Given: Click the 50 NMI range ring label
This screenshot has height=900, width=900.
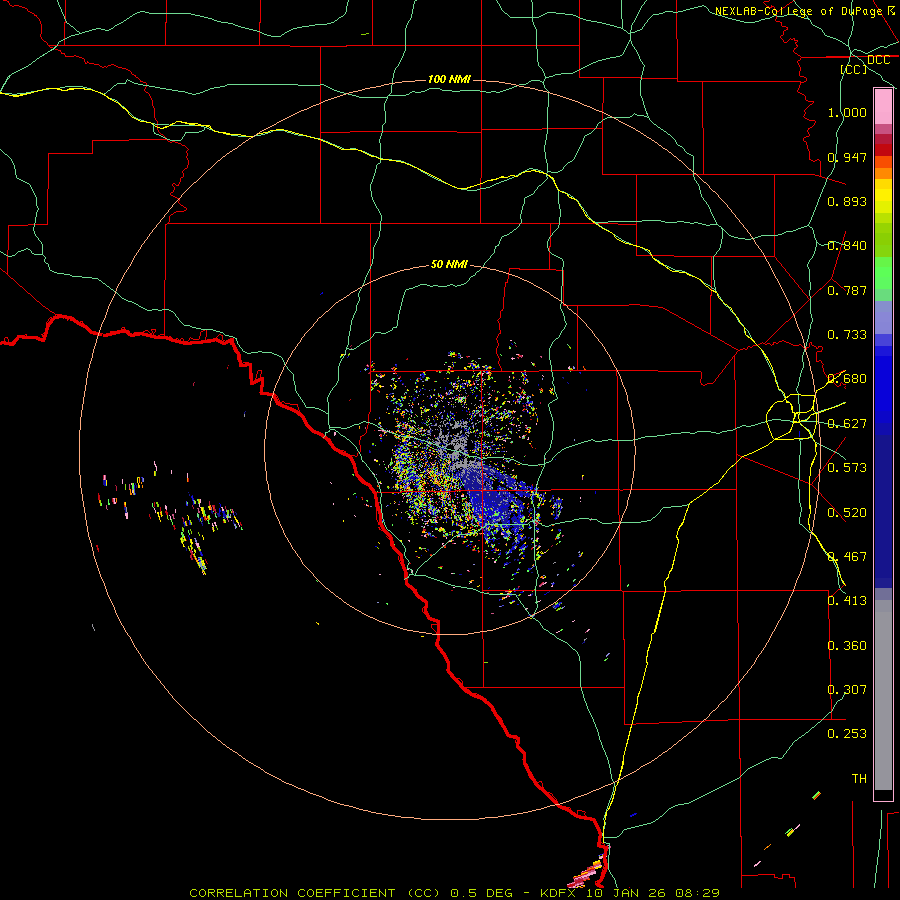Looking at the screenshot, I should [x=449, y=265].
